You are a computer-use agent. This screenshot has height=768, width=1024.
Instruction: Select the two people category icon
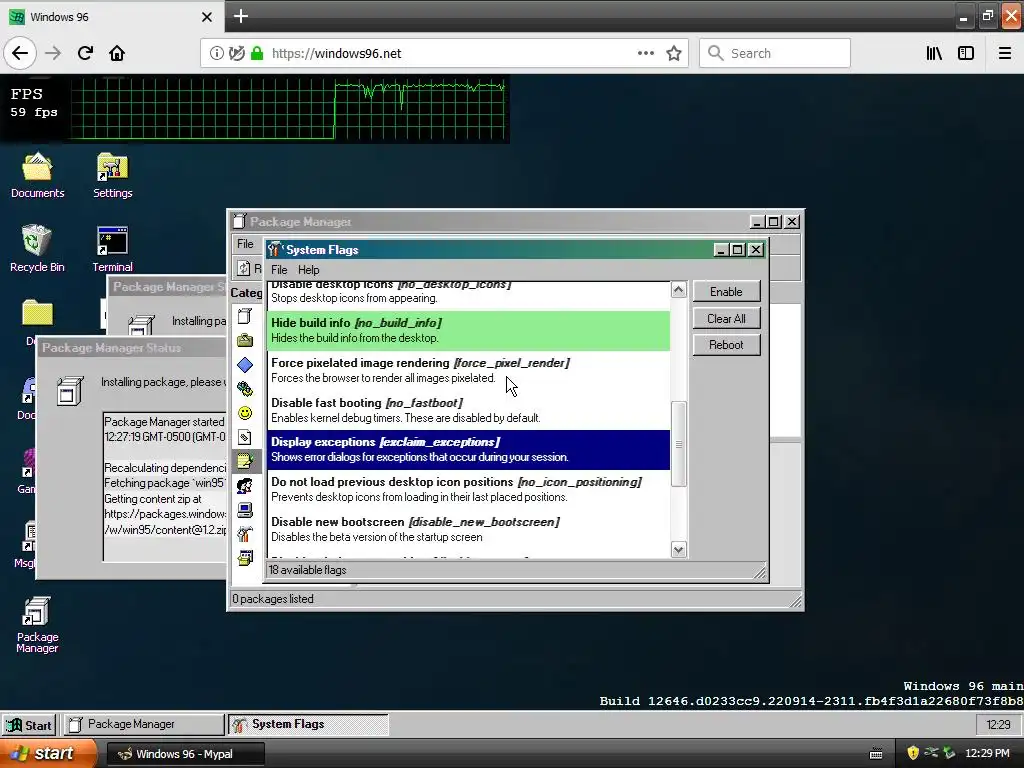coord(245,486)
